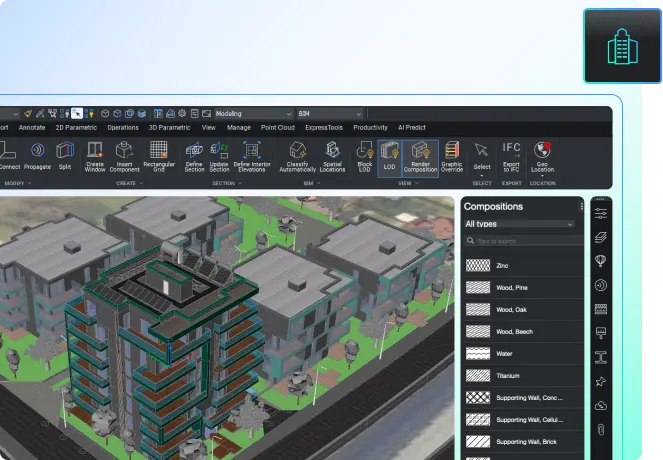Open the Point Cloud tab

point(277,127)
